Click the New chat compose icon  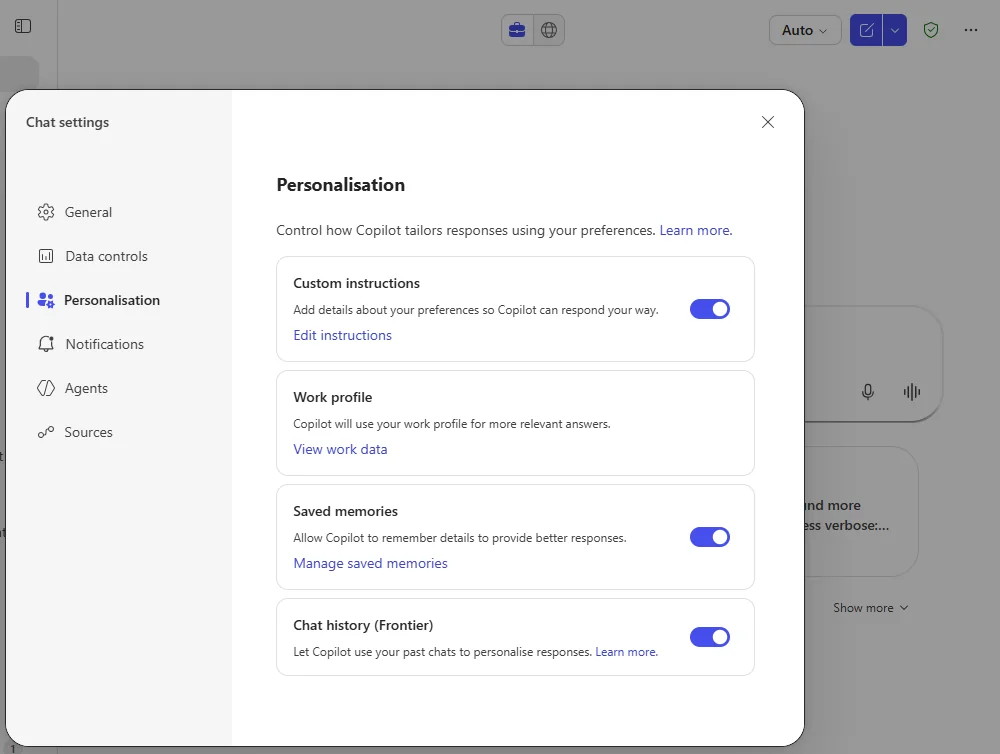[x=866, y=30]
